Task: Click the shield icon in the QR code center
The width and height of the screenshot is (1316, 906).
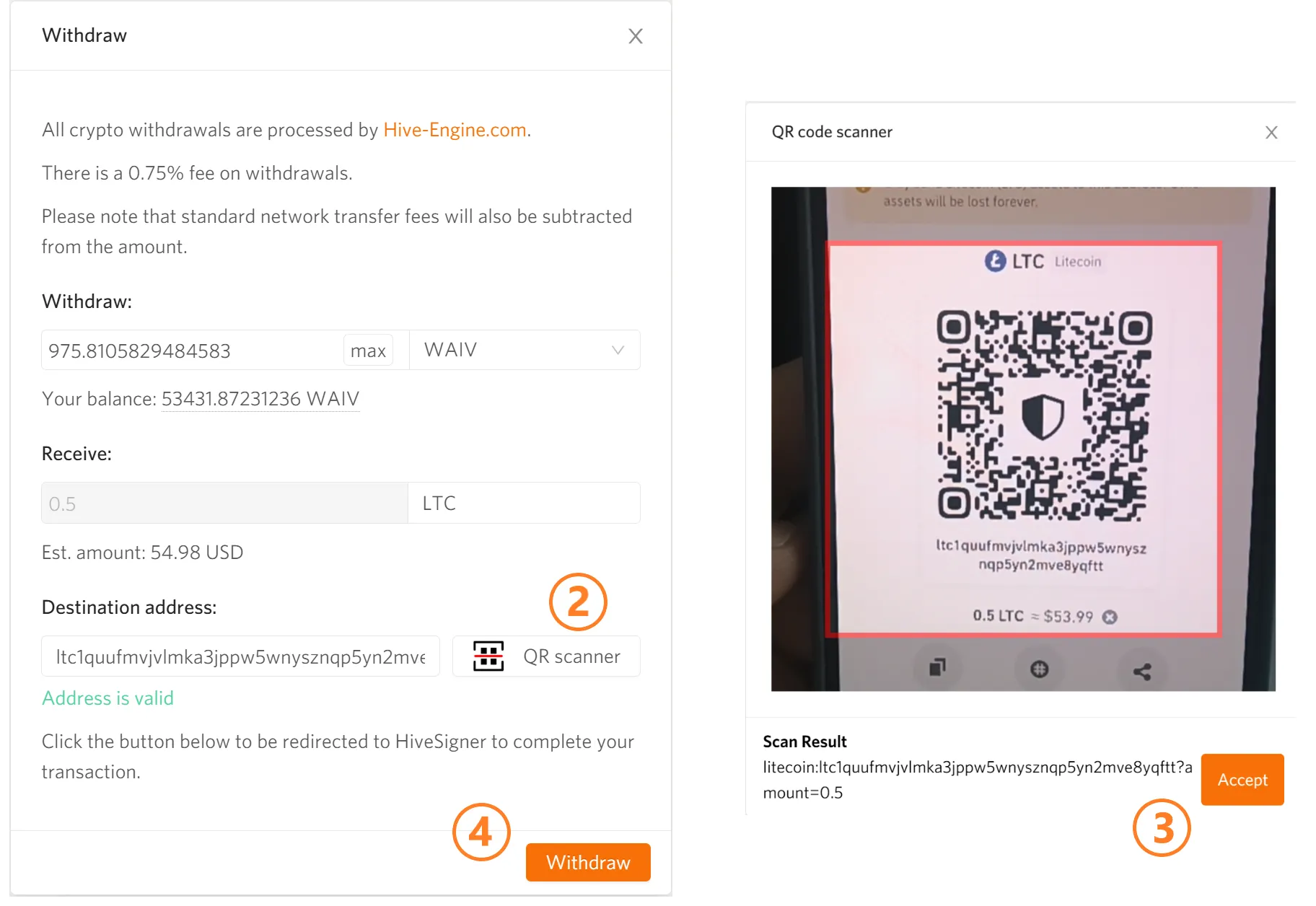Action: tap(1043, 416)
